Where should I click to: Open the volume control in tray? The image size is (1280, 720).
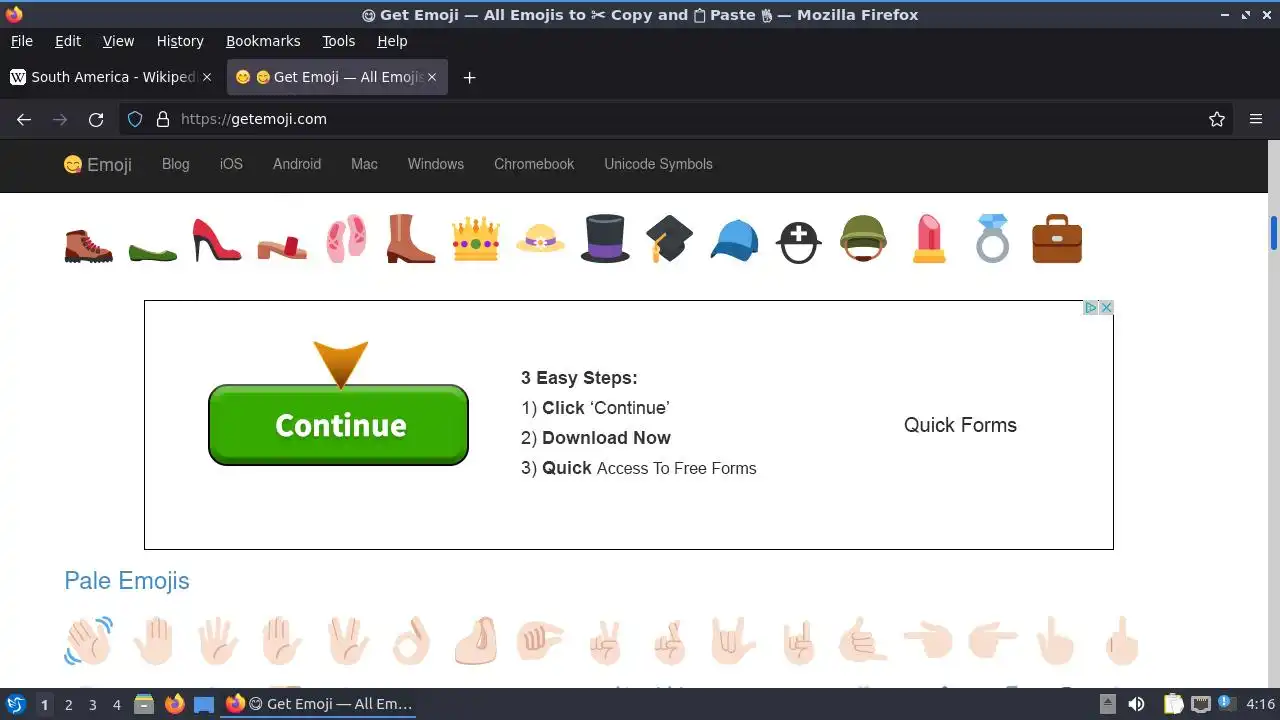[x=1136, y=705]
